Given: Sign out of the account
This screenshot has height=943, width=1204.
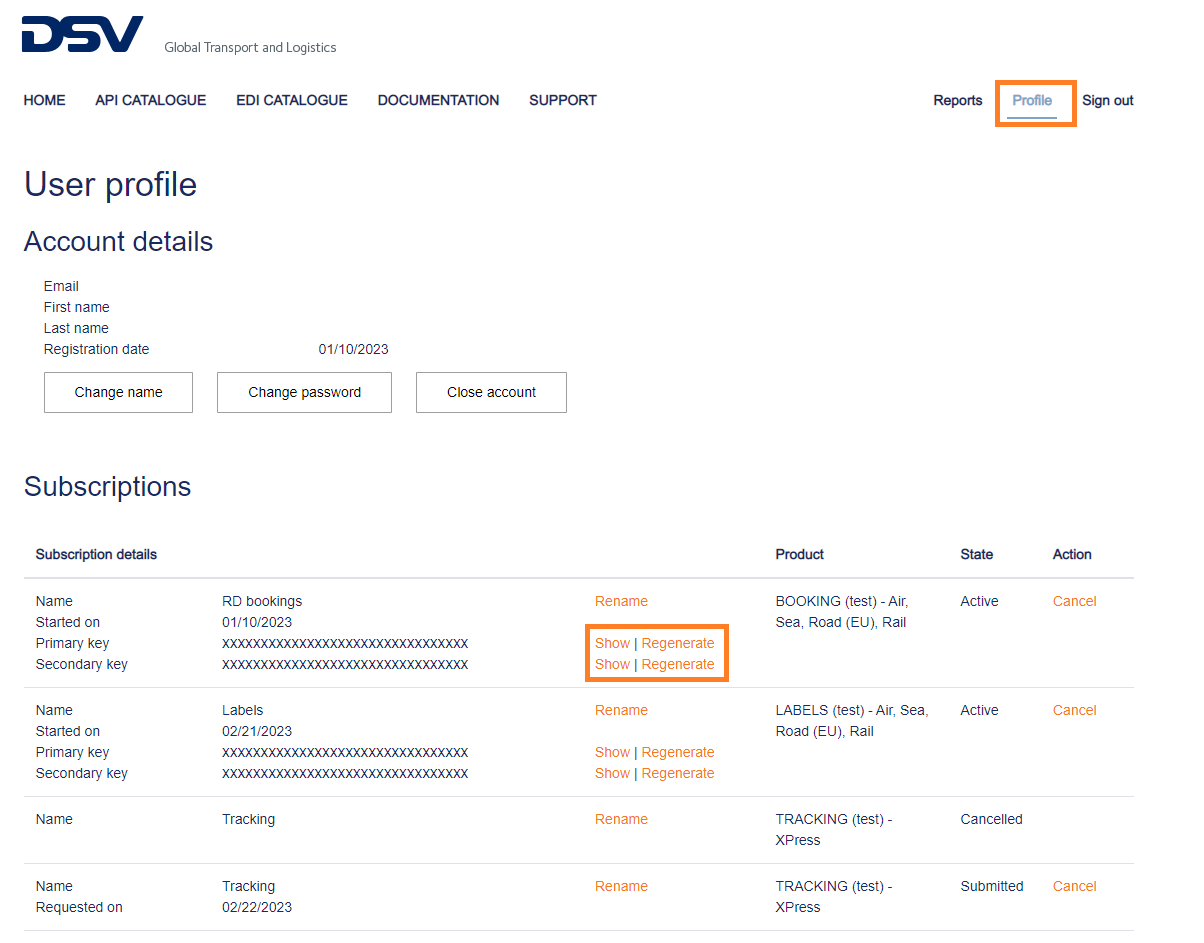Looking at the screenshot, I should coord(1107,101).
